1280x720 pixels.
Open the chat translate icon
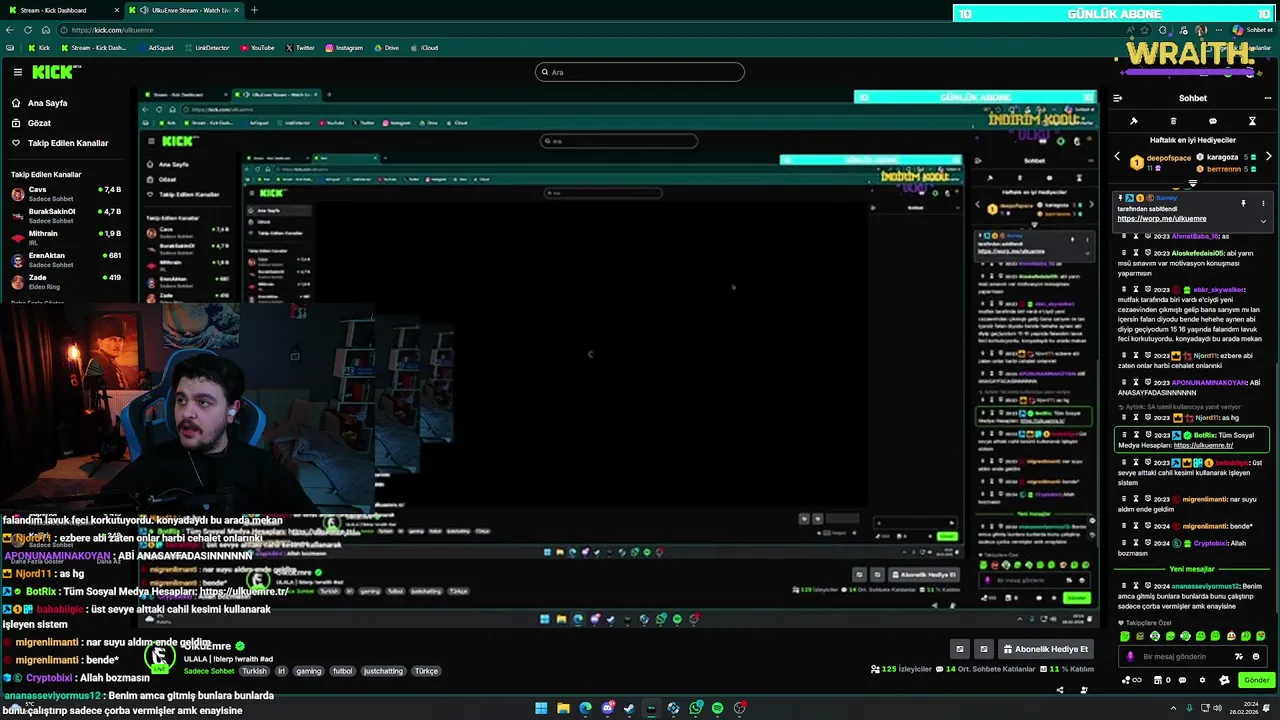coord(1239,656)
